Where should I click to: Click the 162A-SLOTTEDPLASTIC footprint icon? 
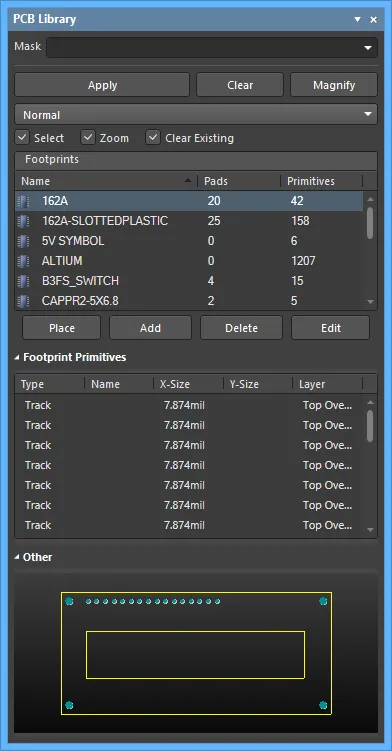[23, 221]
